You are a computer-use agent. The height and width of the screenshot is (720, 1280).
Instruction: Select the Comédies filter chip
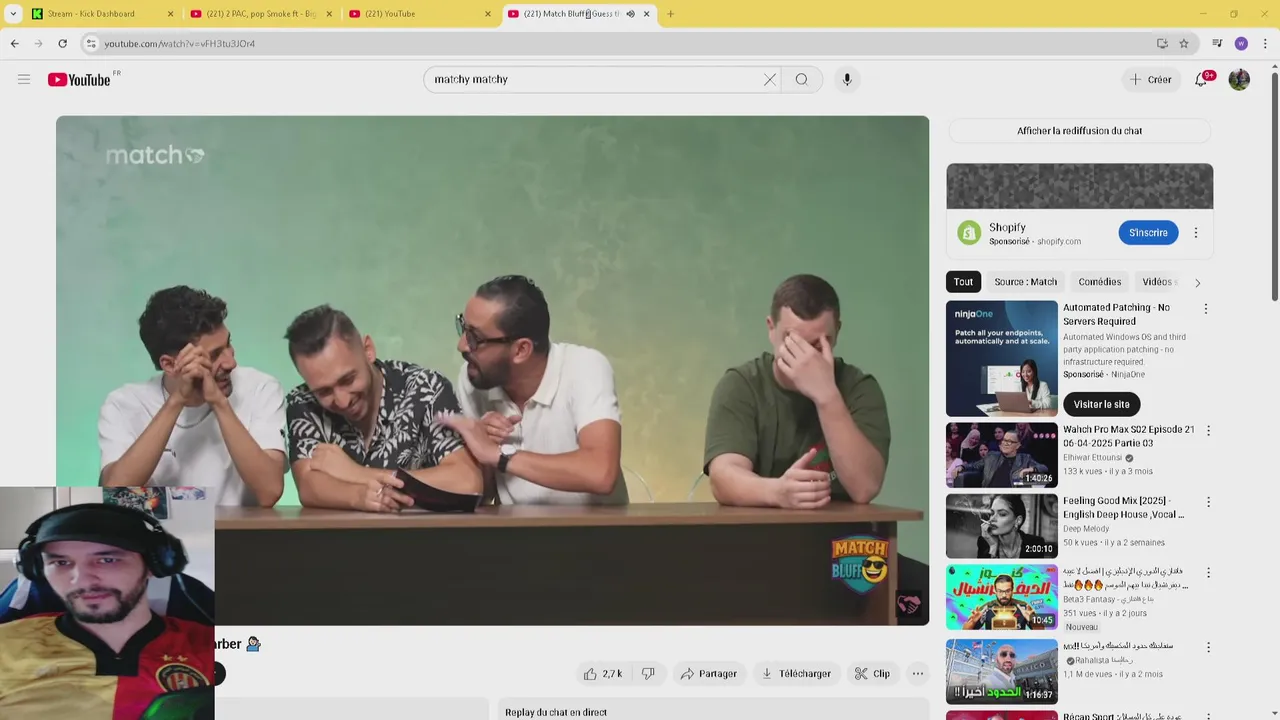coord(1100,282)
